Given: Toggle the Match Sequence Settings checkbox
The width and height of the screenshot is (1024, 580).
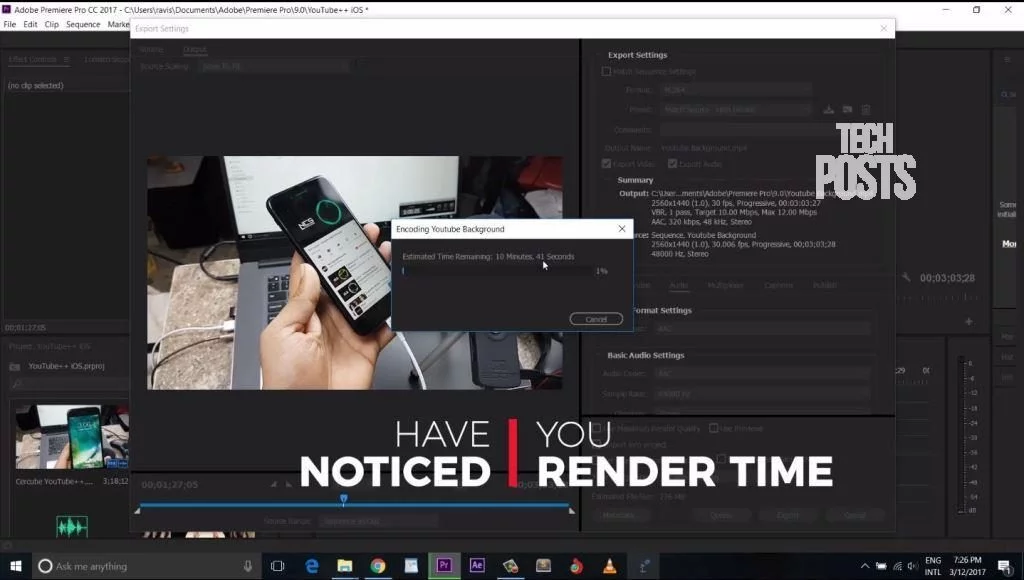Looking at the screenshot, I should click(x=606, y=71).
